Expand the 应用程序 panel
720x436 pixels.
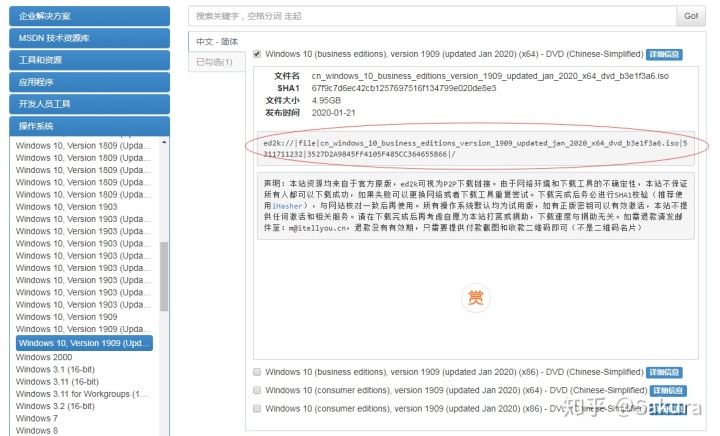(90, 82)
